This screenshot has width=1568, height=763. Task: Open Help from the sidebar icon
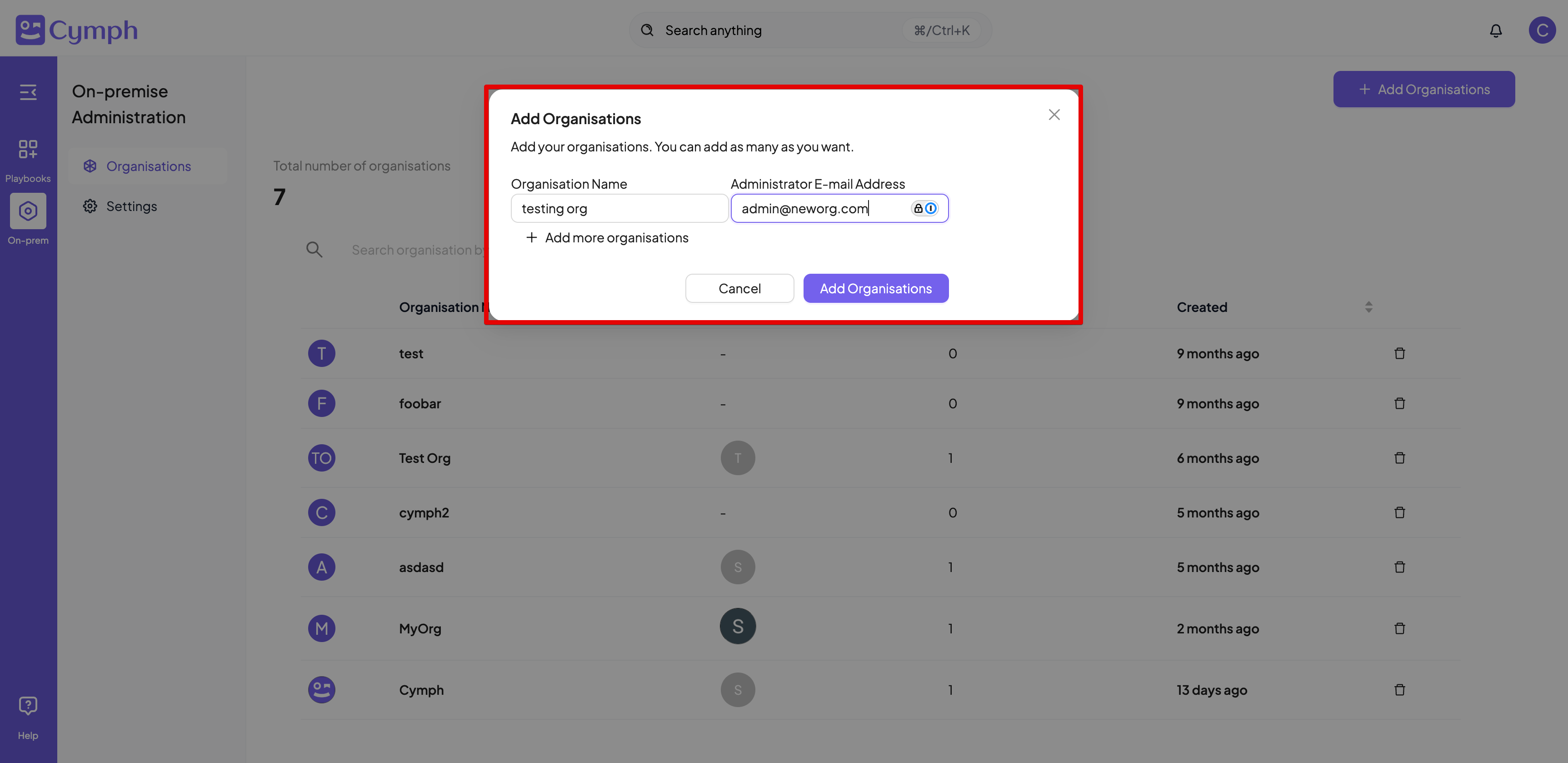[28, 705]
